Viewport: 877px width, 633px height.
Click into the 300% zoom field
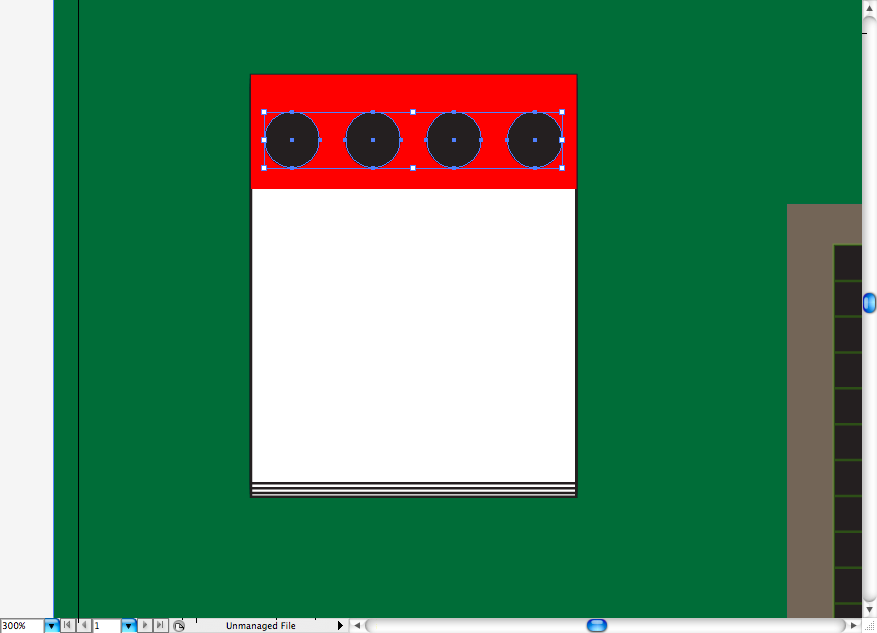pyautogui.click(x=22, y=626)
